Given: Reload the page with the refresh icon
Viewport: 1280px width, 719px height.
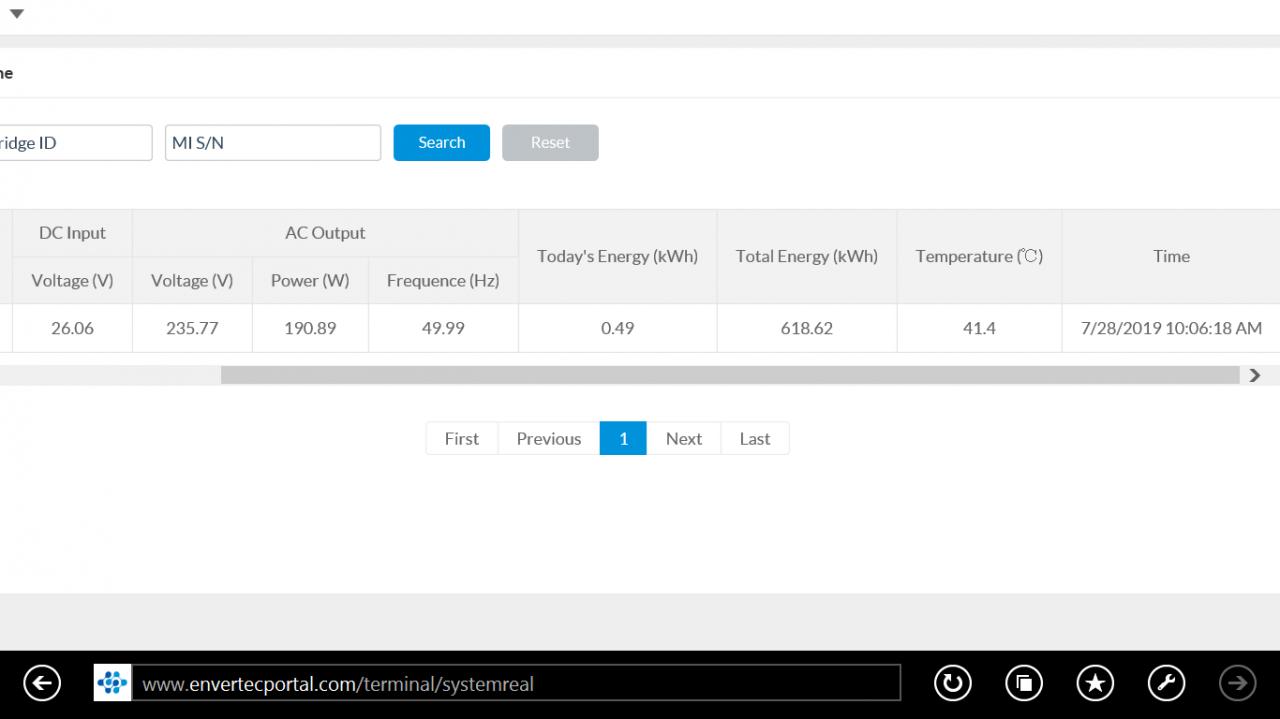Looking at the screenshot, I should 952,683.
